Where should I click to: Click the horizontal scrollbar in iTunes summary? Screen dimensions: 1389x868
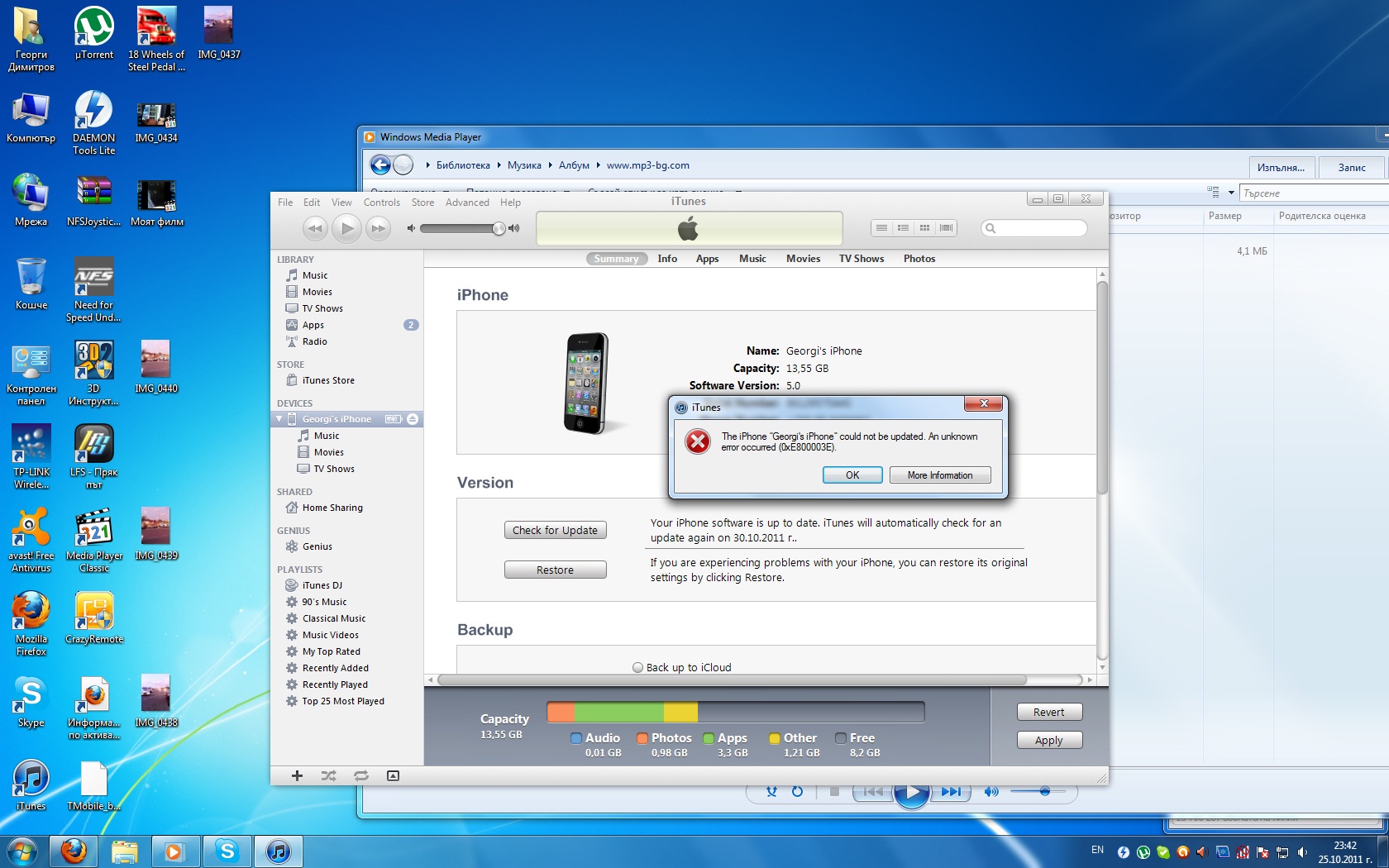click(x=732, y=680)
